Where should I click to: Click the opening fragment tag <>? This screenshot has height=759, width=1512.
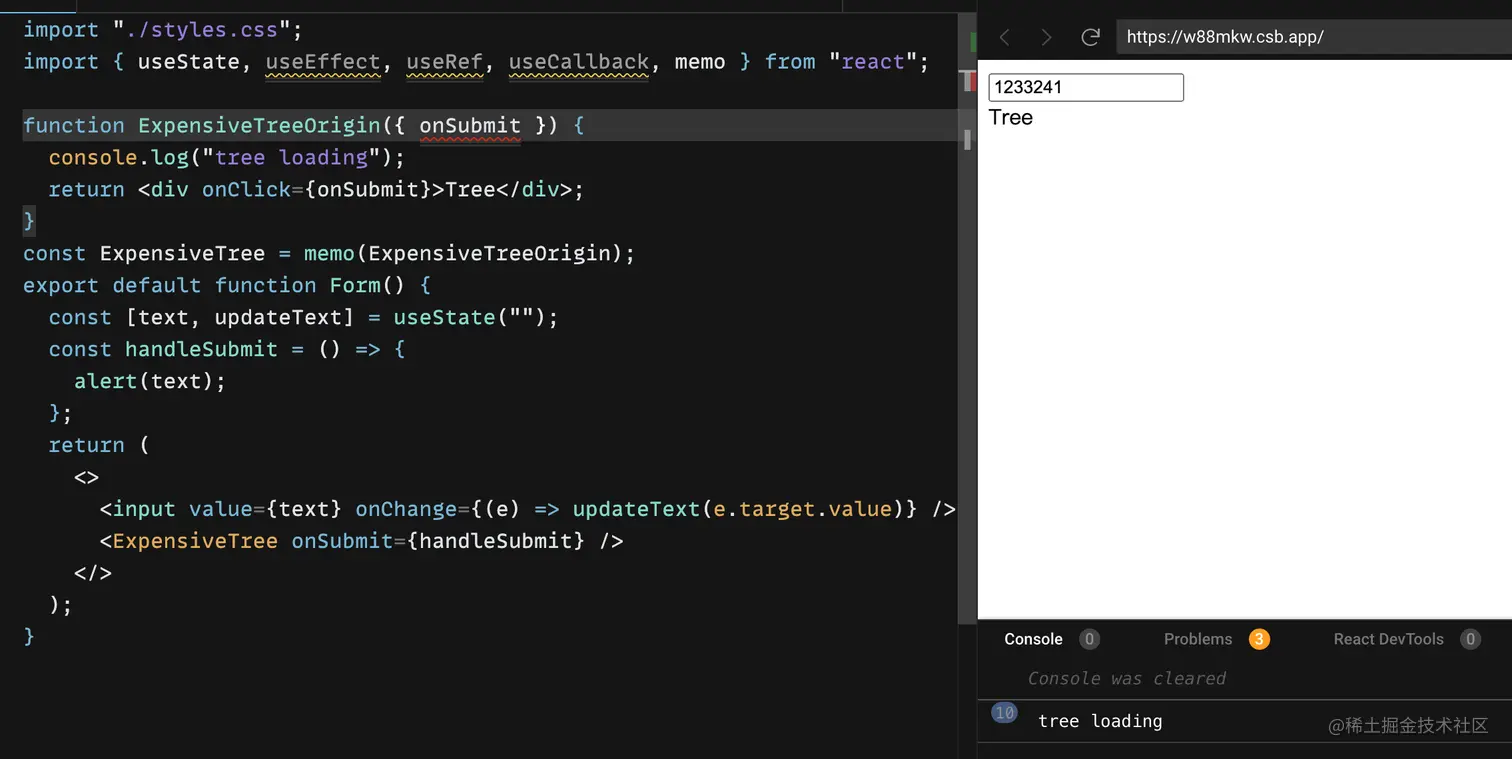(x=87, y=478)
